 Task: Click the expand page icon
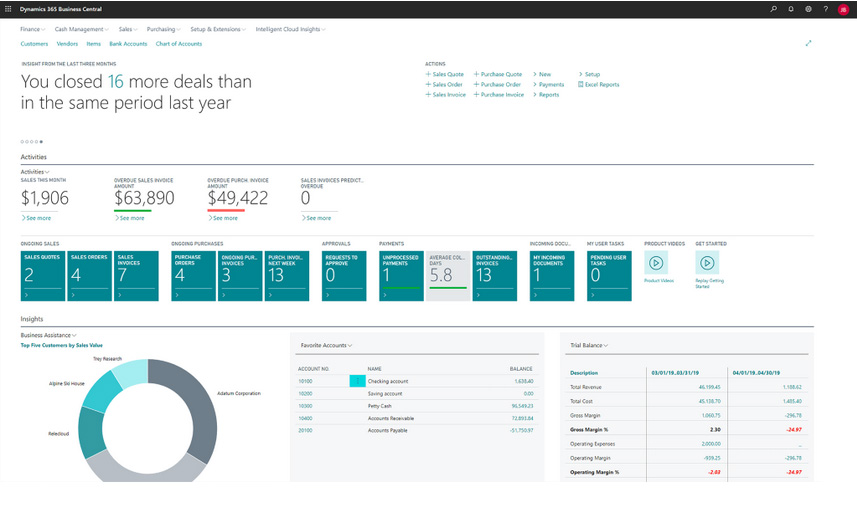pos(808,43)
